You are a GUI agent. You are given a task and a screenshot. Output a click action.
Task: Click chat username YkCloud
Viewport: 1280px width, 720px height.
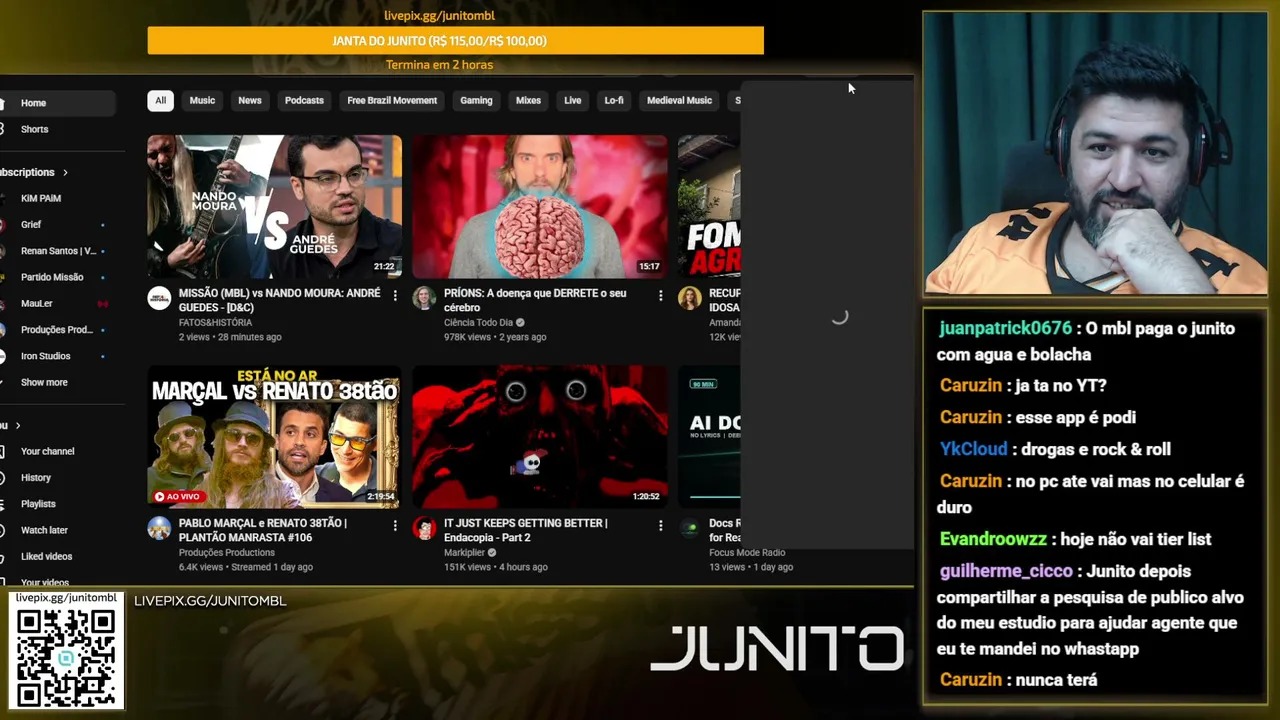point(974,449)
